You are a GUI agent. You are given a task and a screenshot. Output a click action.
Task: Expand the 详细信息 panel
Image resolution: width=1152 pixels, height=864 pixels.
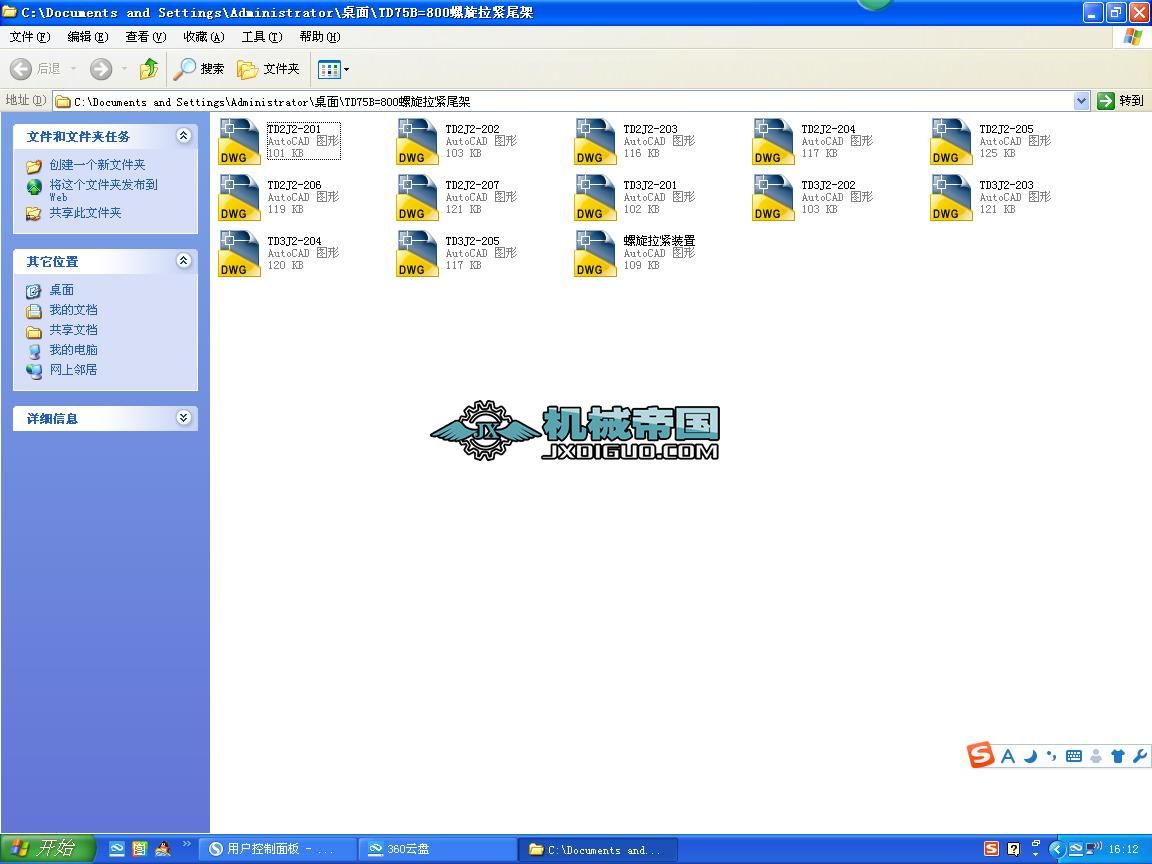(184, 418)
